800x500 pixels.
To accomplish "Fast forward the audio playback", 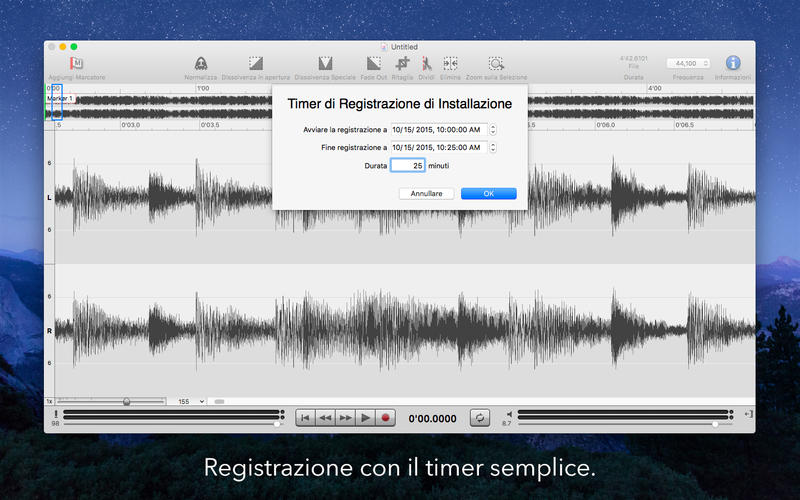I will (x=345, y=418).
